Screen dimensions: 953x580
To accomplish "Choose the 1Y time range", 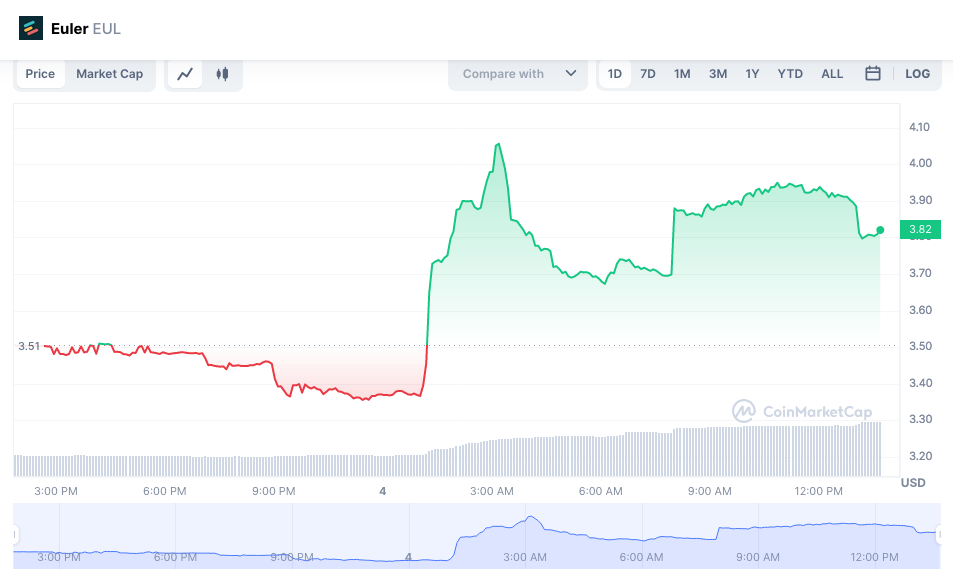I will click(x=752, y=74).
